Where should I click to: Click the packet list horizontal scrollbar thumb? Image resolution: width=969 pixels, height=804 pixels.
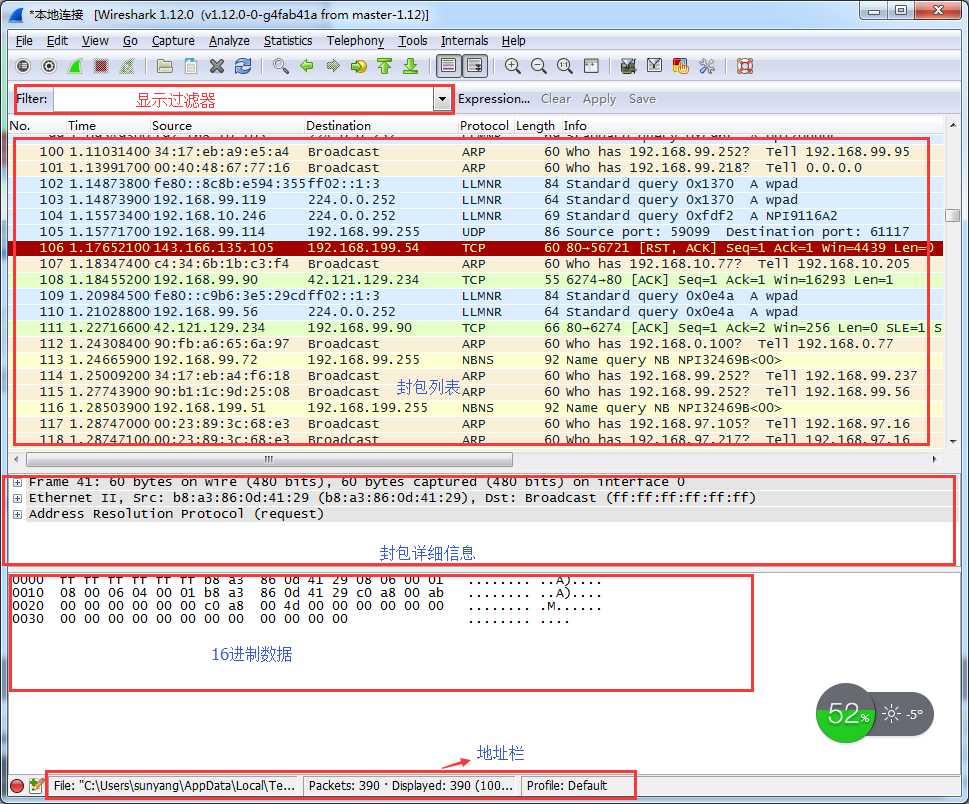click(269, 459)
